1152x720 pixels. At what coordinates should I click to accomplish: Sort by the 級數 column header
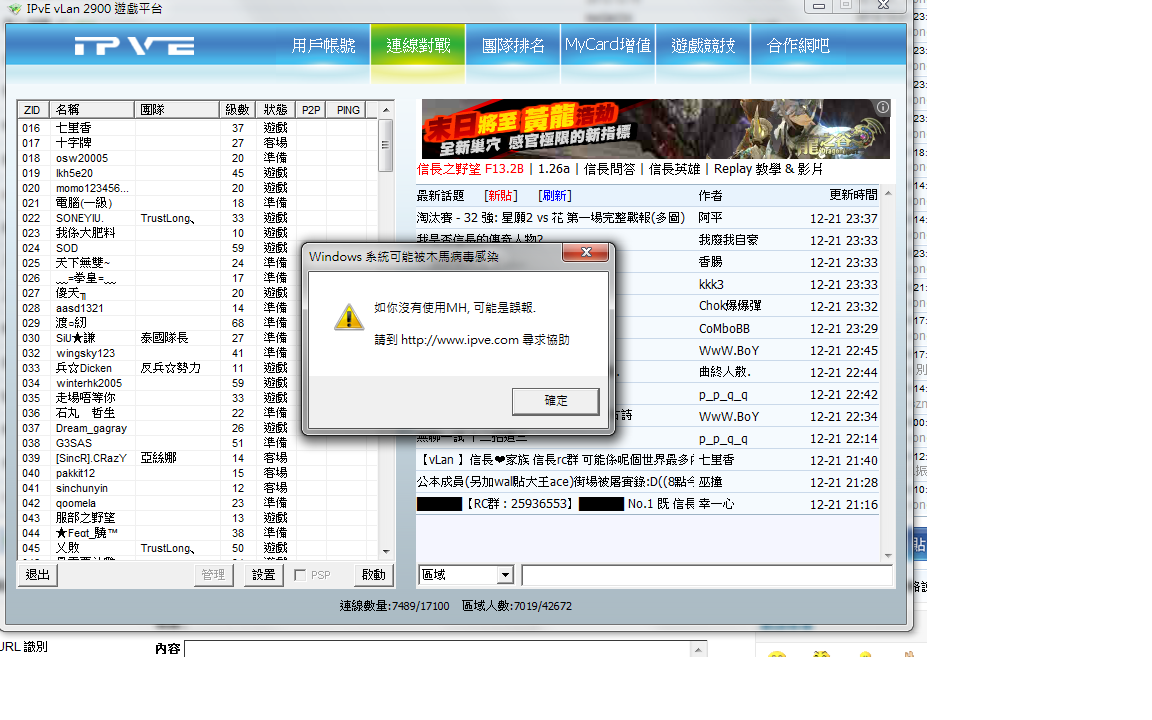tap(237, 109)
